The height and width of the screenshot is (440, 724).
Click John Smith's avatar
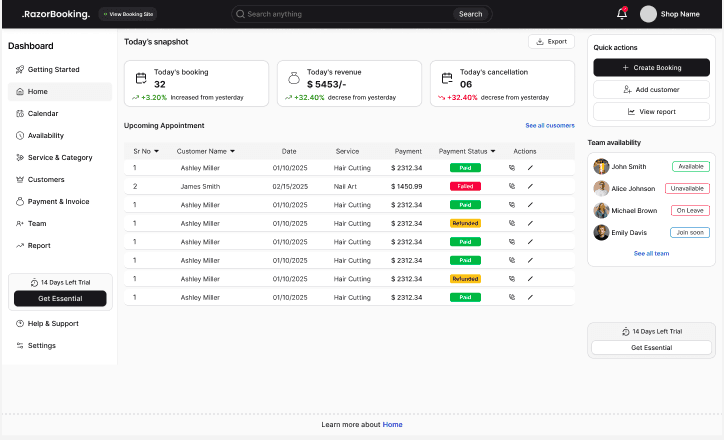pyautogui.click(x=601, y=166)
